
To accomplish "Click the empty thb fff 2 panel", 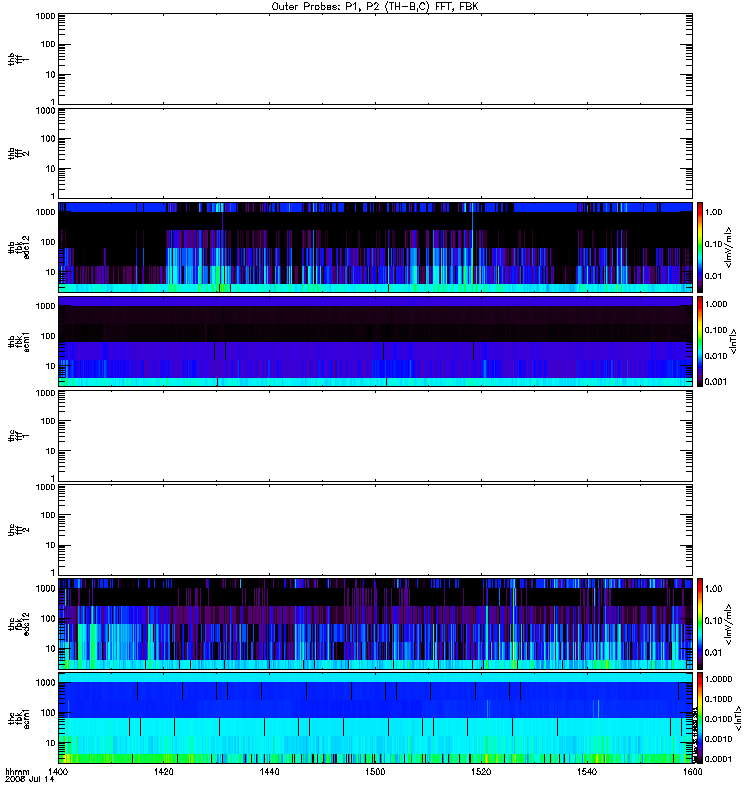I will [x=376, y=153].
